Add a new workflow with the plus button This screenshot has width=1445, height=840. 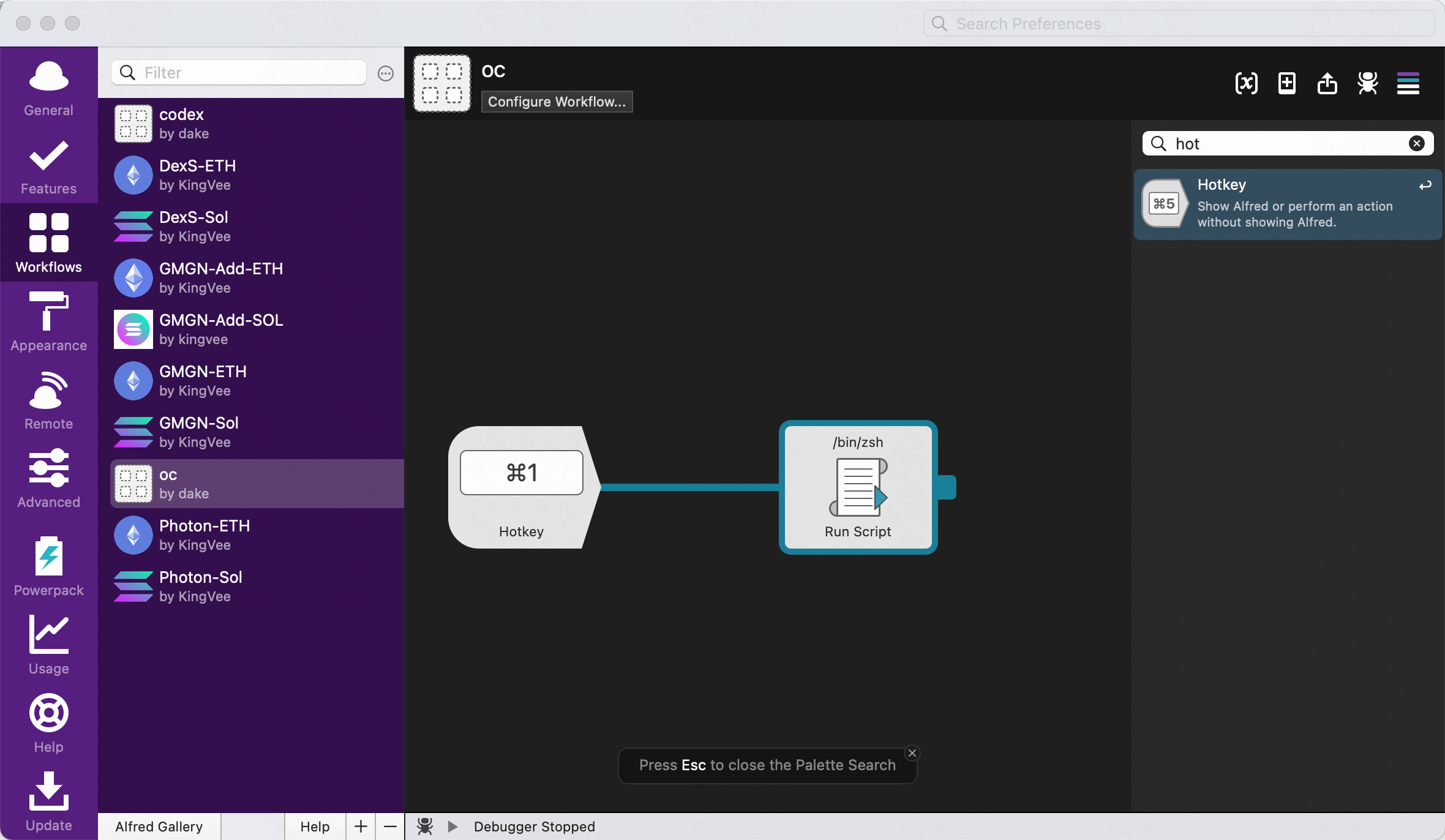point(361,827)
